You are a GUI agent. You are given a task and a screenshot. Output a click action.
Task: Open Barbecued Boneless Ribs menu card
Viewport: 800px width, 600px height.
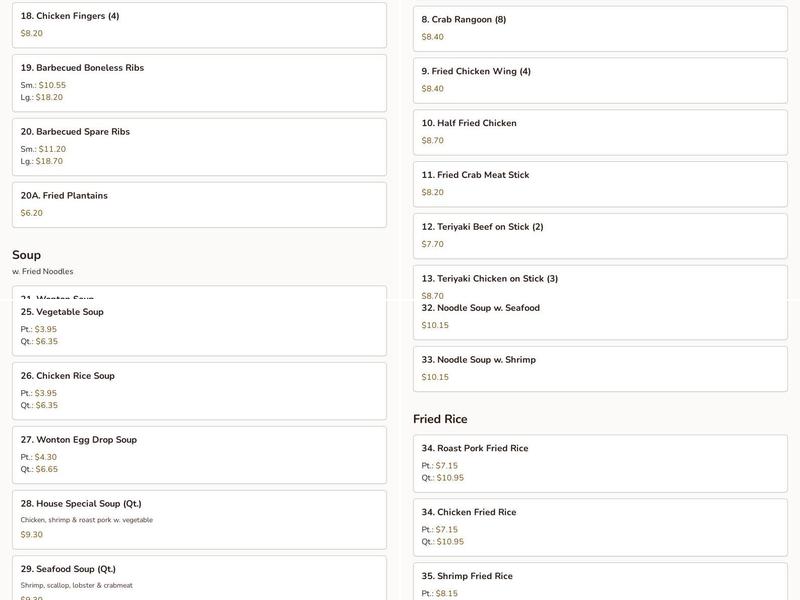coord(199,83)
